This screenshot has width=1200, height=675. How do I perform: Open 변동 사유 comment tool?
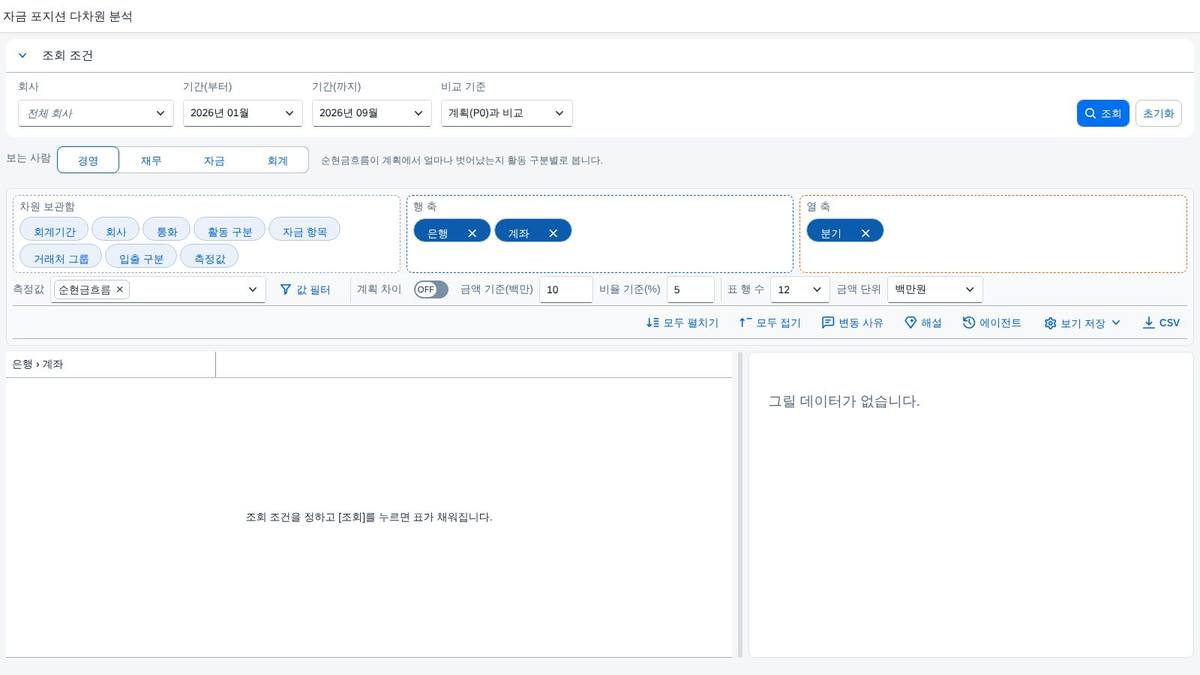pos(852,323)
